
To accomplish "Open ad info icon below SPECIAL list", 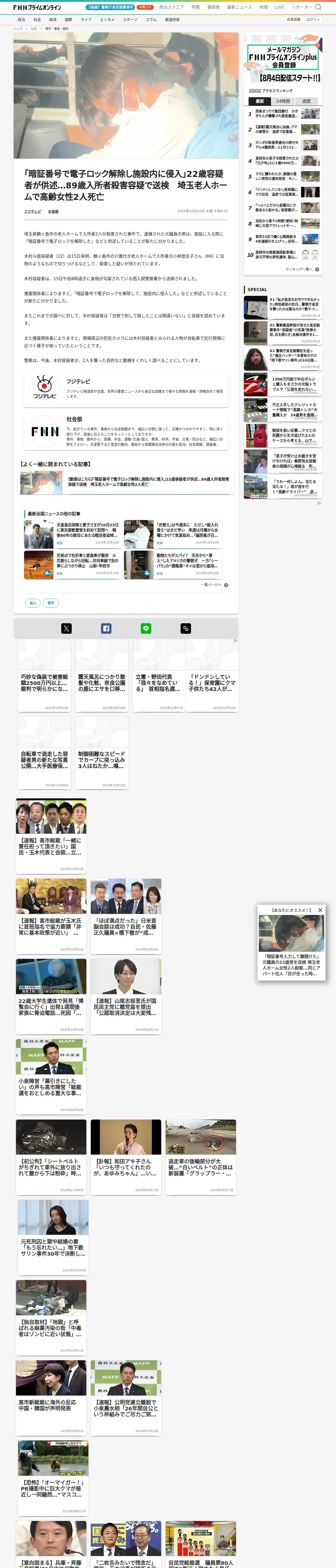I will point(319,503).
